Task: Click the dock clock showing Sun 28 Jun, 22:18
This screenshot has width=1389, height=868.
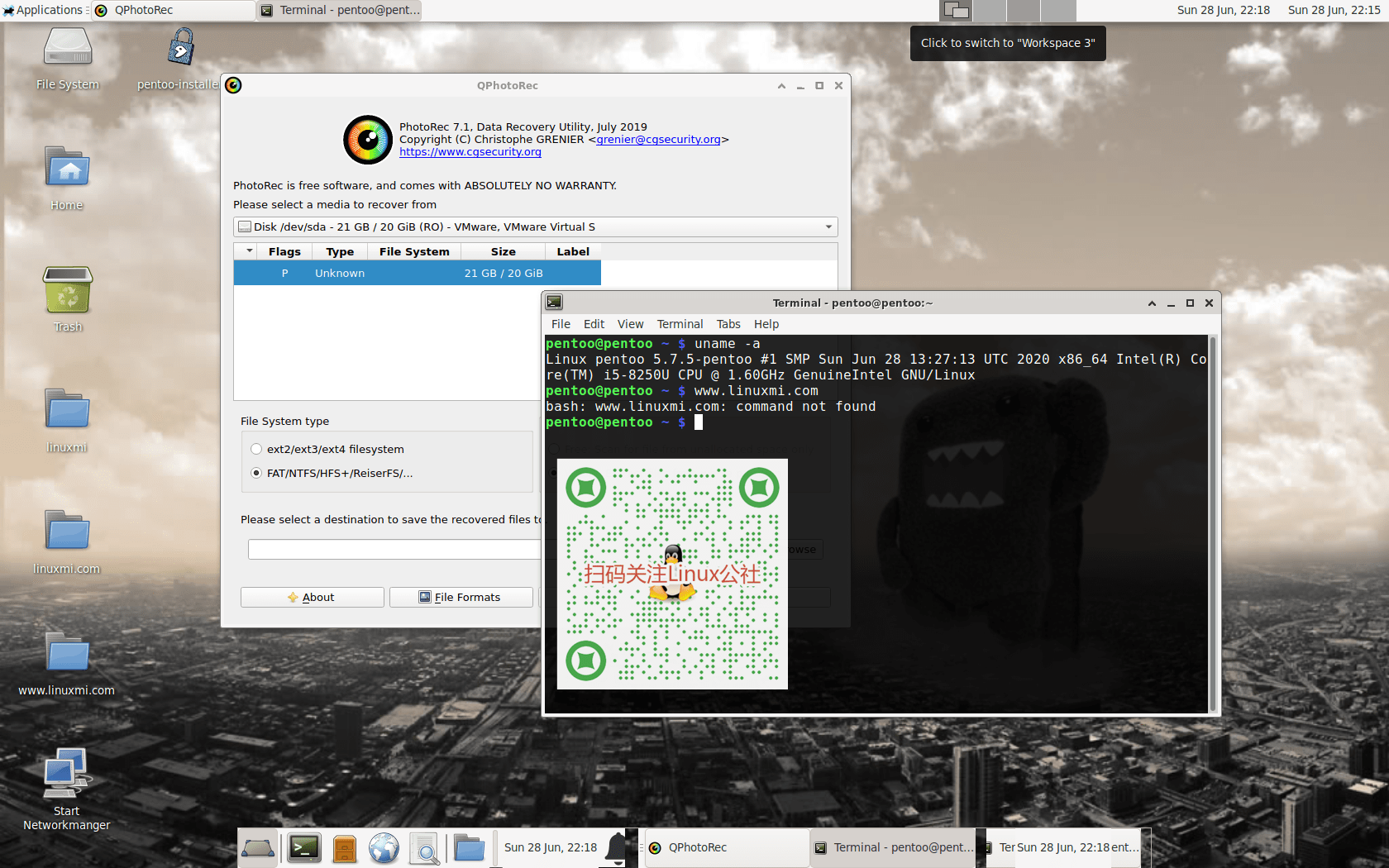Action: (551, 848)
